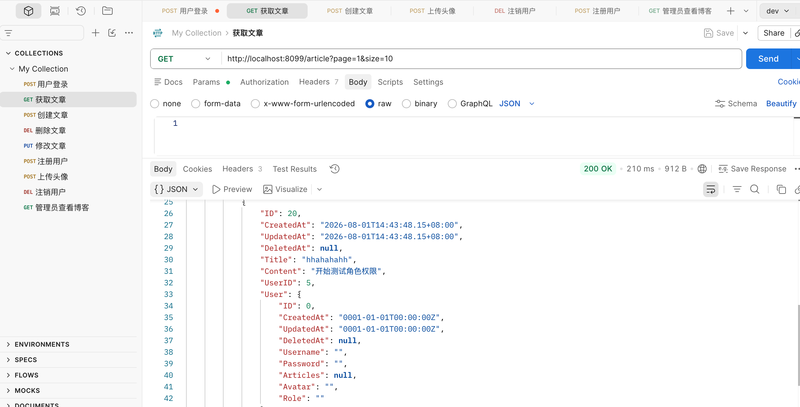
Task: Open the folder icon in sidebar header
Action: point(107,11)
